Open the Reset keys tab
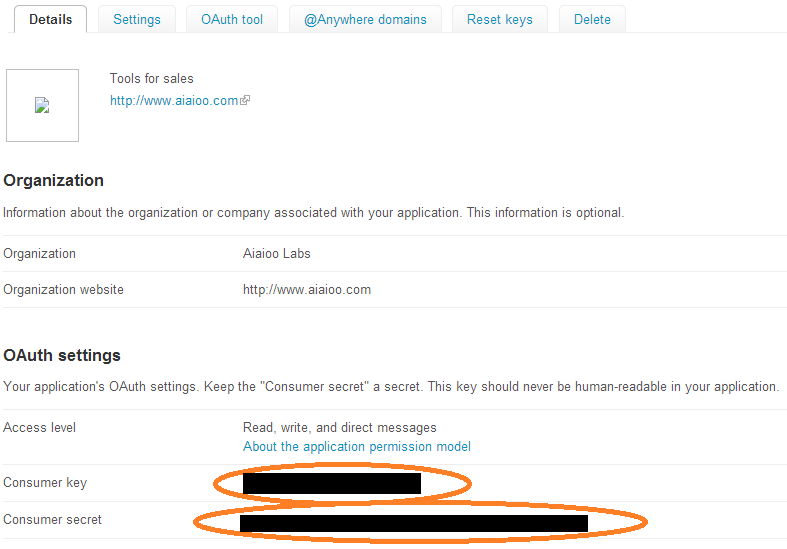This screenshot has width=787, height=549. (499, 20)
